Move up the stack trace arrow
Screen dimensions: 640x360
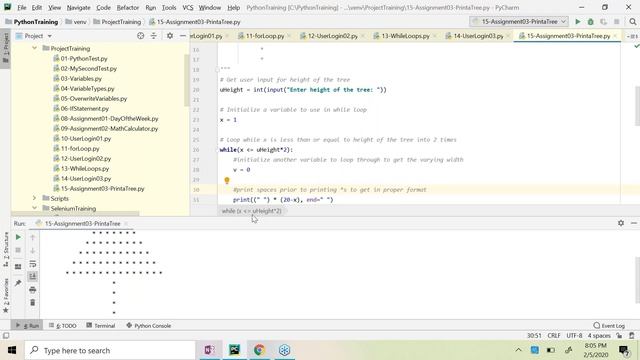(x=33, y=237)
